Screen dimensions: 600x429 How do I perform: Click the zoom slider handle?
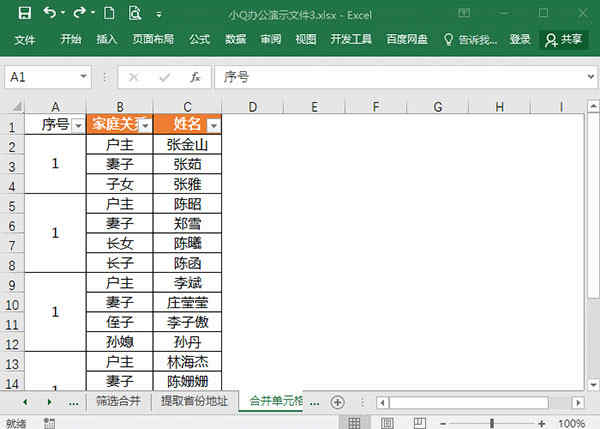(492, 423)
